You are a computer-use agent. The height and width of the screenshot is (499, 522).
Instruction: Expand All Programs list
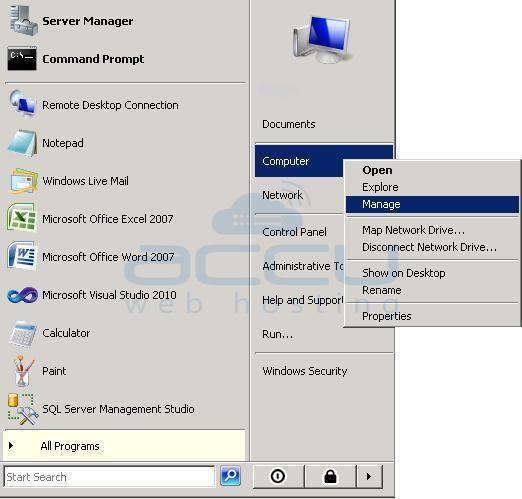(x=124, y=446)
